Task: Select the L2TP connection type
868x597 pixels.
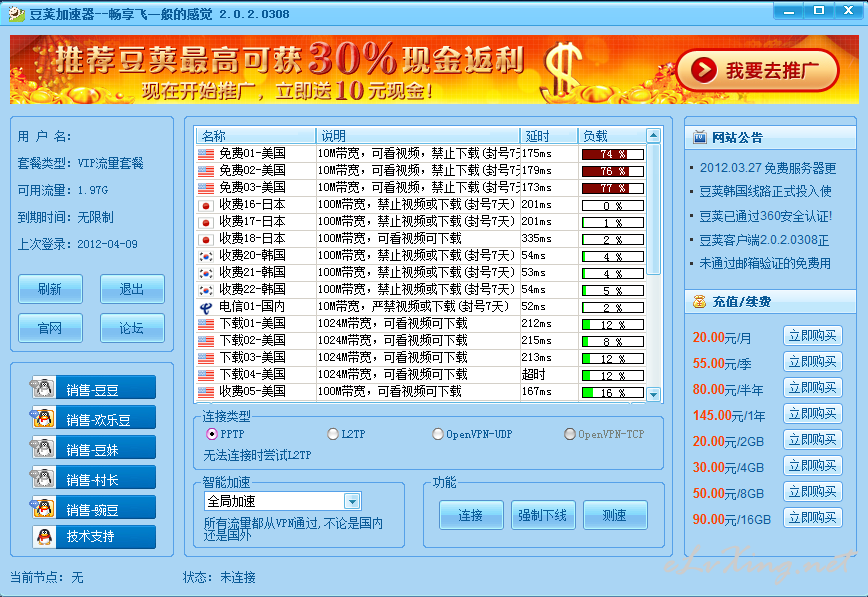Action: (333, 434)
